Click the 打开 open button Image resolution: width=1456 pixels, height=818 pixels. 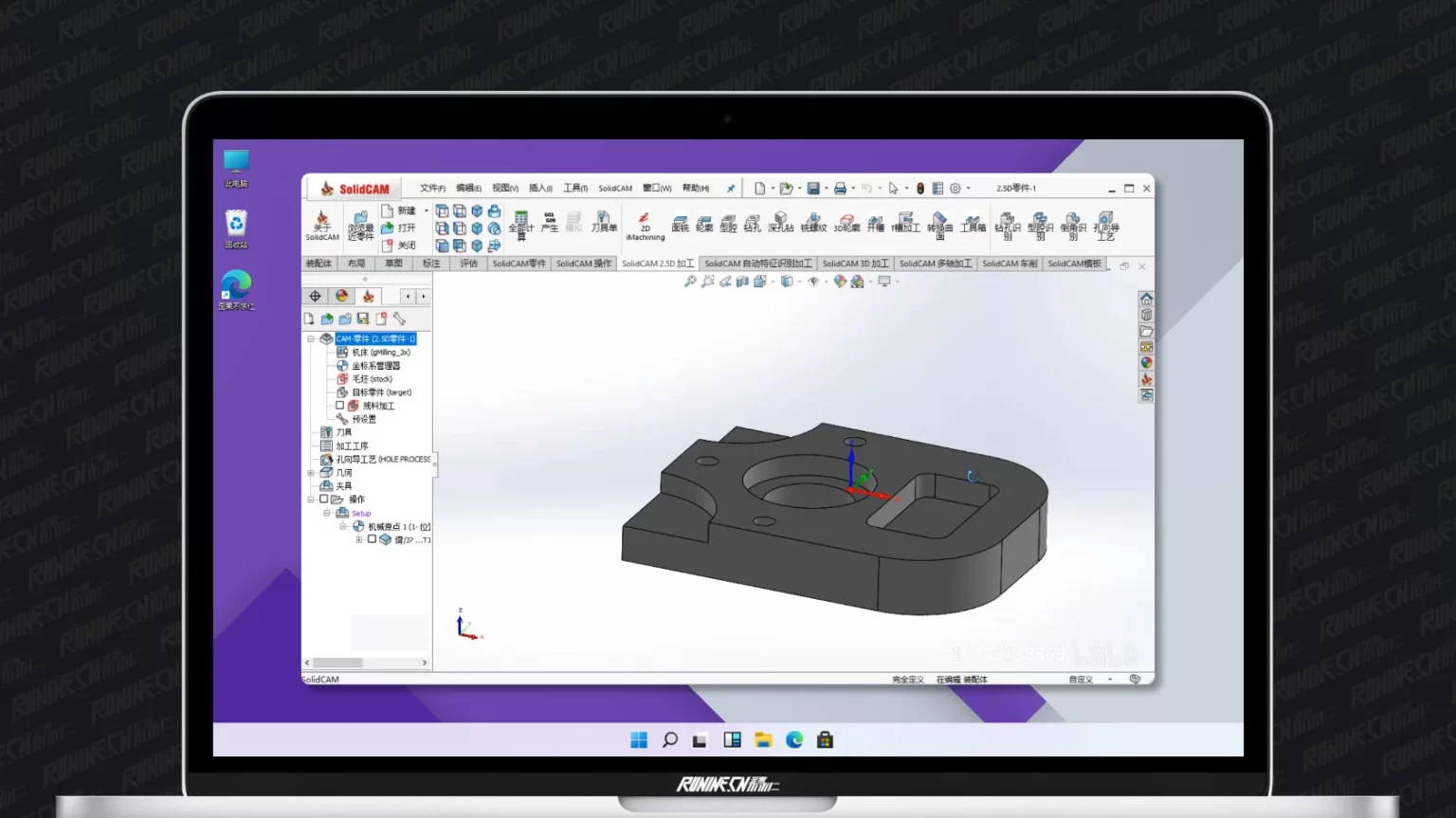click(399, 227)
